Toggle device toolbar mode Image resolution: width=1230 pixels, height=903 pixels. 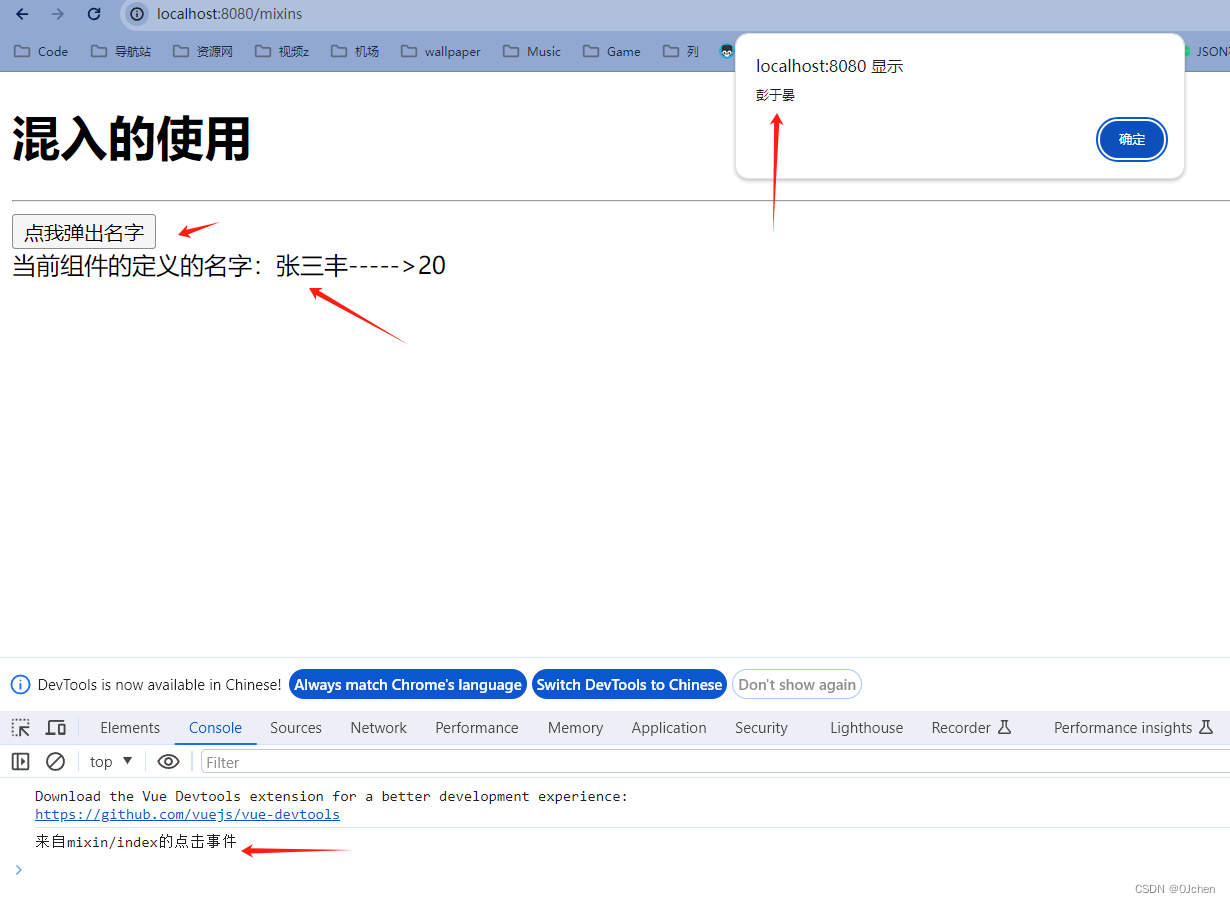[x=56, y=728]
